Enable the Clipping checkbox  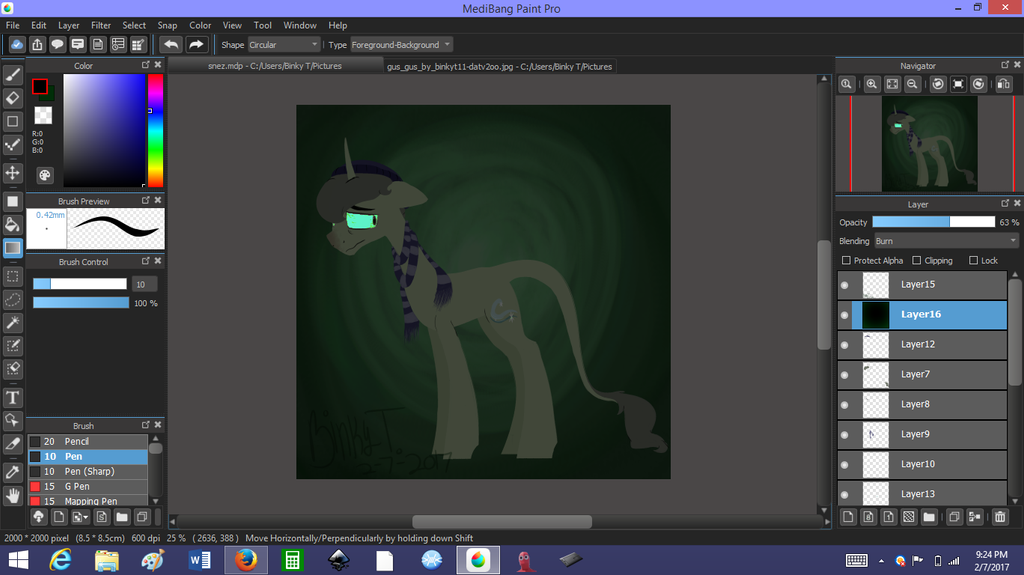[916, 260]
